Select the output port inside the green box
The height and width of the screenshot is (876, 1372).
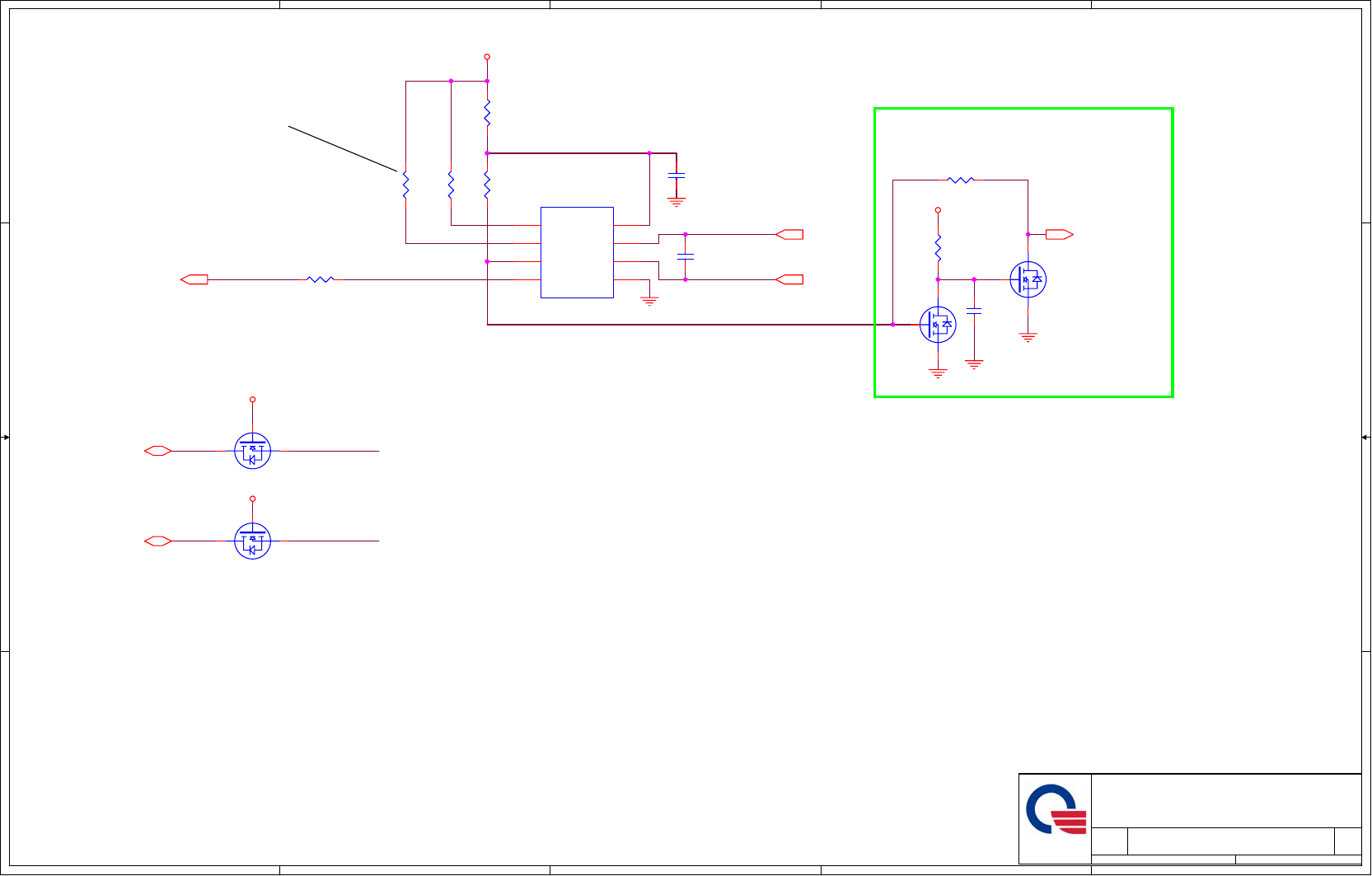[1060, 235]
